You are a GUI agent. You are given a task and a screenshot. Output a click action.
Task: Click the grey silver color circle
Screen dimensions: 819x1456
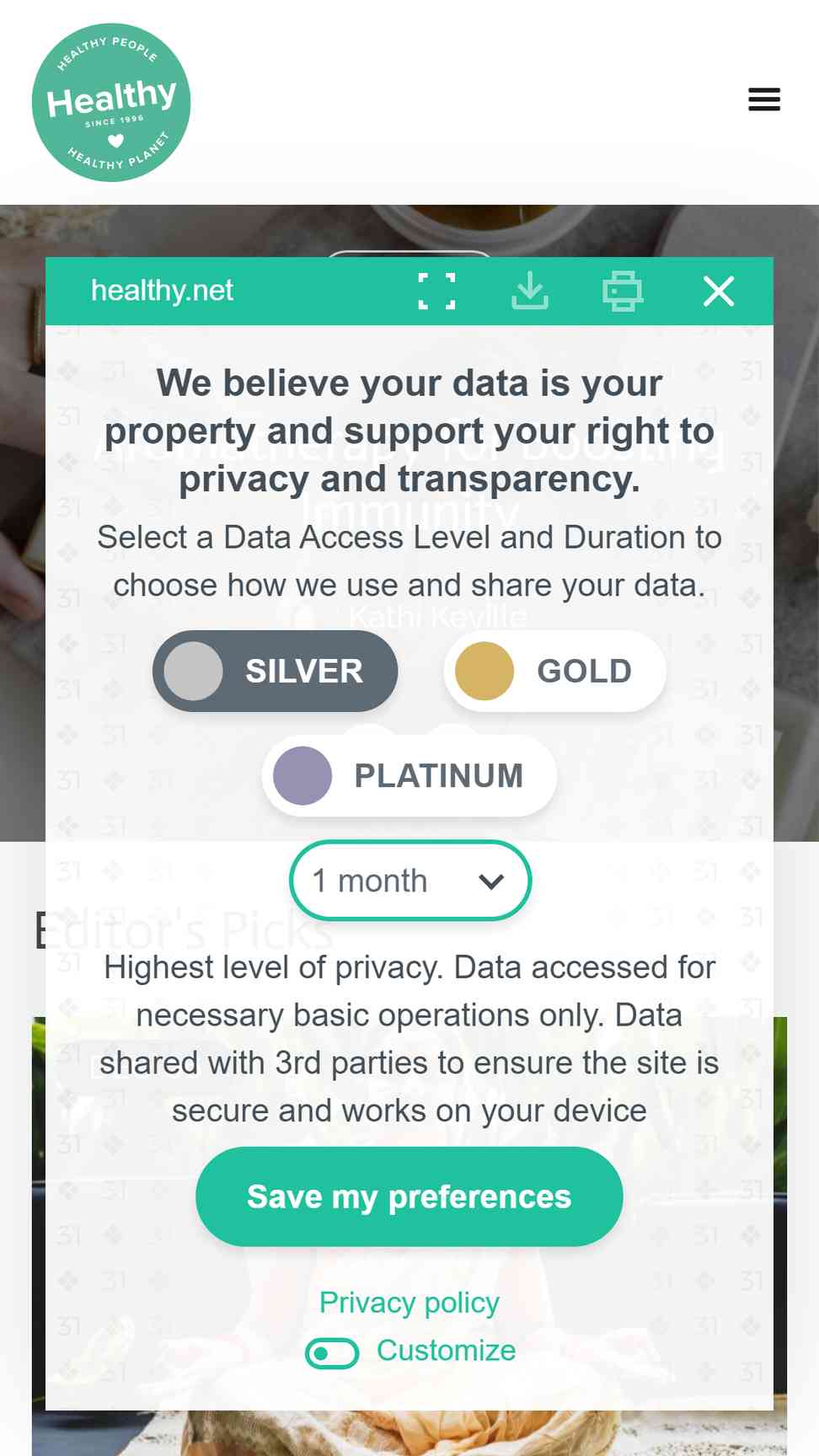(x=193, y=672)
